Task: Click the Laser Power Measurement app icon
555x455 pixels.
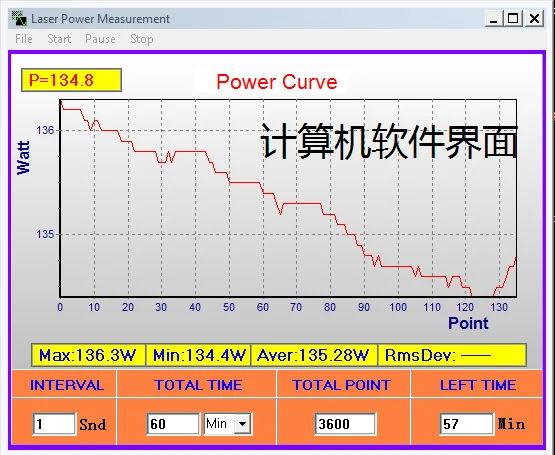Action: [19, 18]
